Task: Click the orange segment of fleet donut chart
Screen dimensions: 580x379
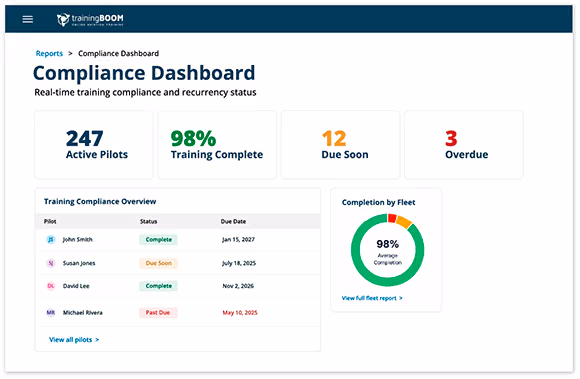Action: coord(404,222)
